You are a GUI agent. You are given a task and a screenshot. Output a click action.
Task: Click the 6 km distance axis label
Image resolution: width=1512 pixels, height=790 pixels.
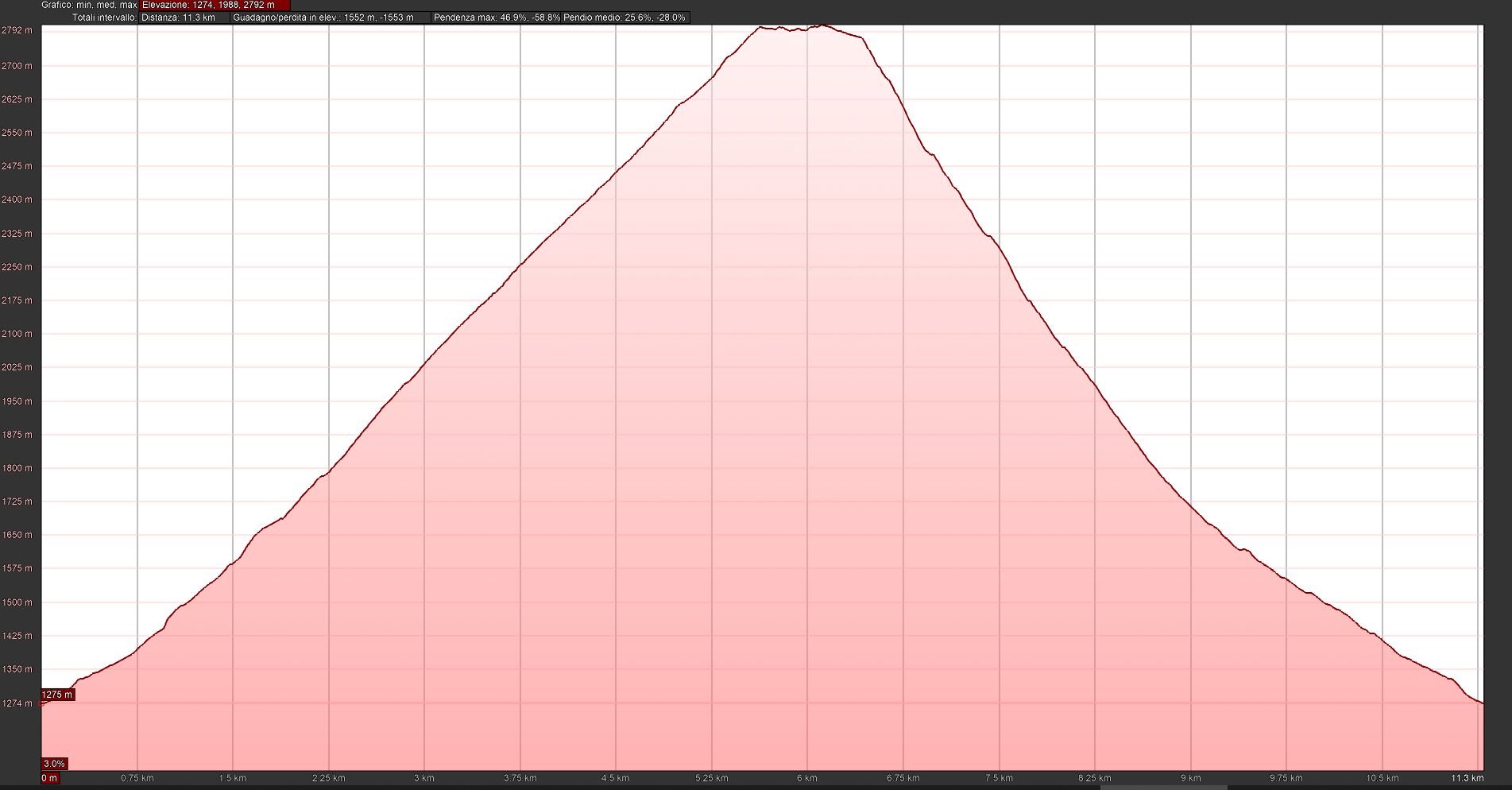tap(807, 778)
